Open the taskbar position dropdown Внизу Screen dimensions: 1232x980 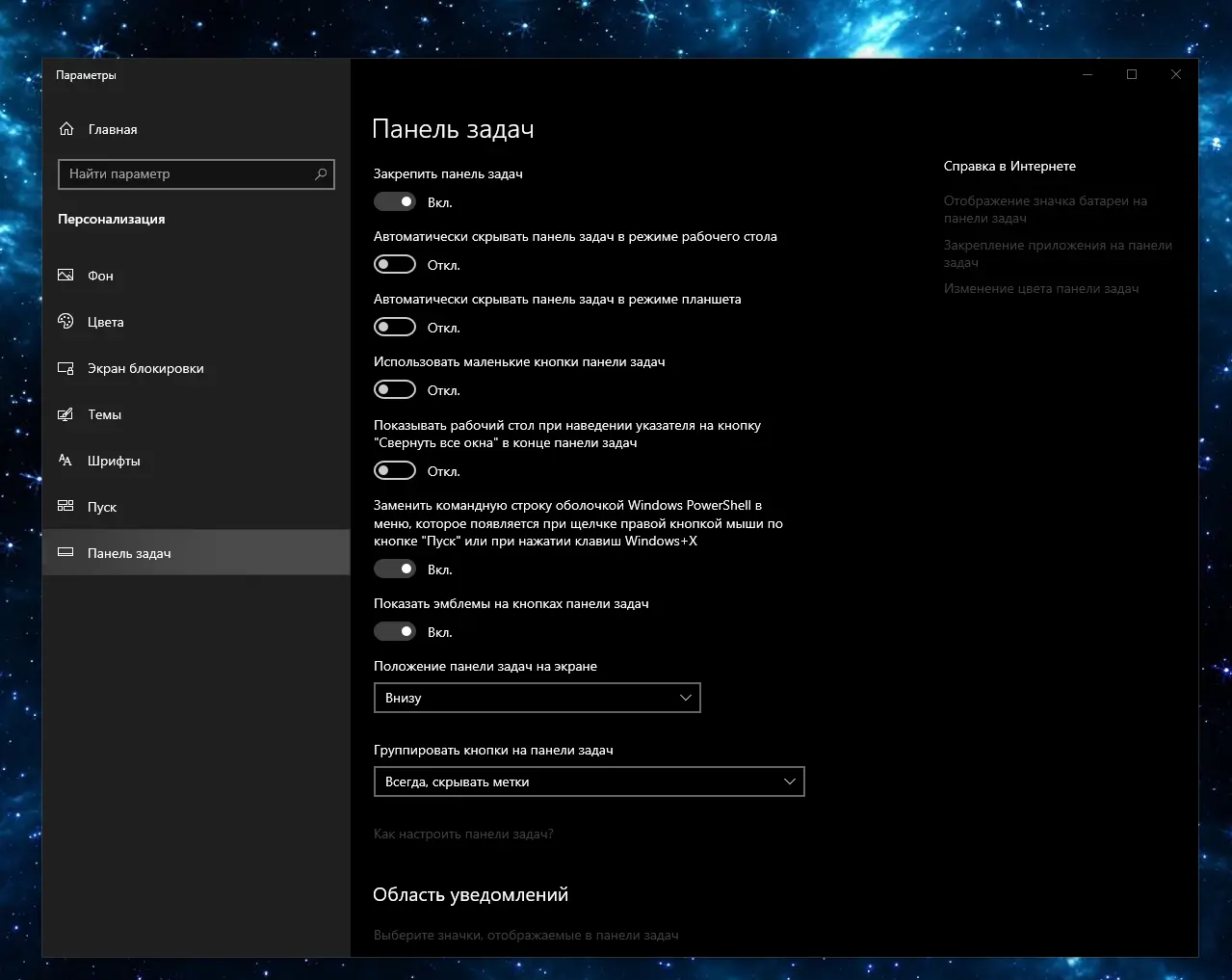point(537,698)
